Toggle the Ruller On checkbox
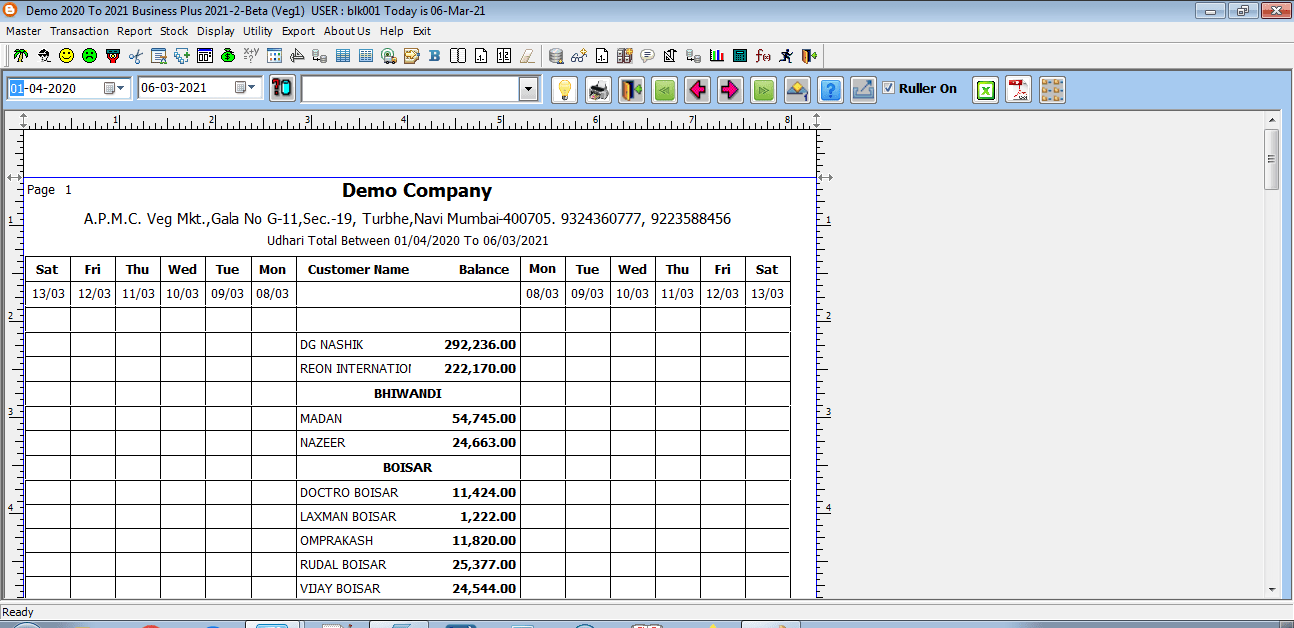This screenshot has width=1294, height=628. [888, 89]
